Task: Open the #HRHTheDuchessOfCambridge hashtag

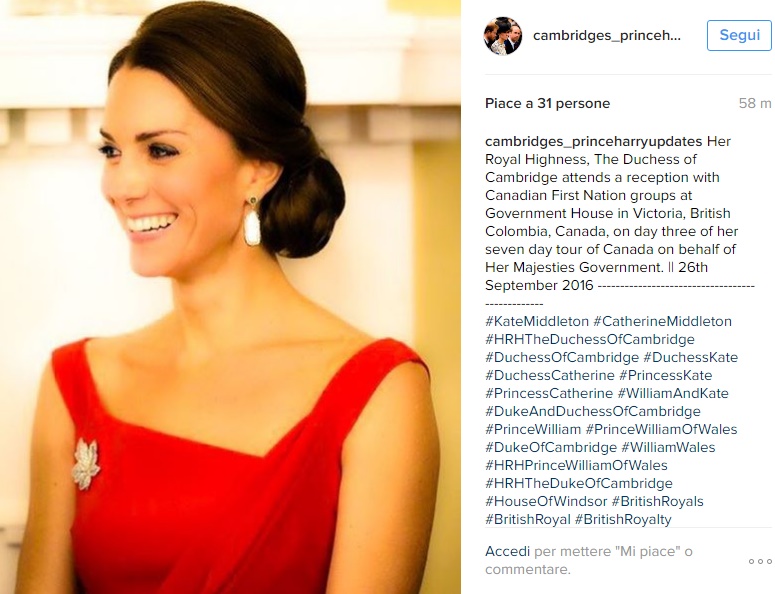Action: [x=590, y=339]
